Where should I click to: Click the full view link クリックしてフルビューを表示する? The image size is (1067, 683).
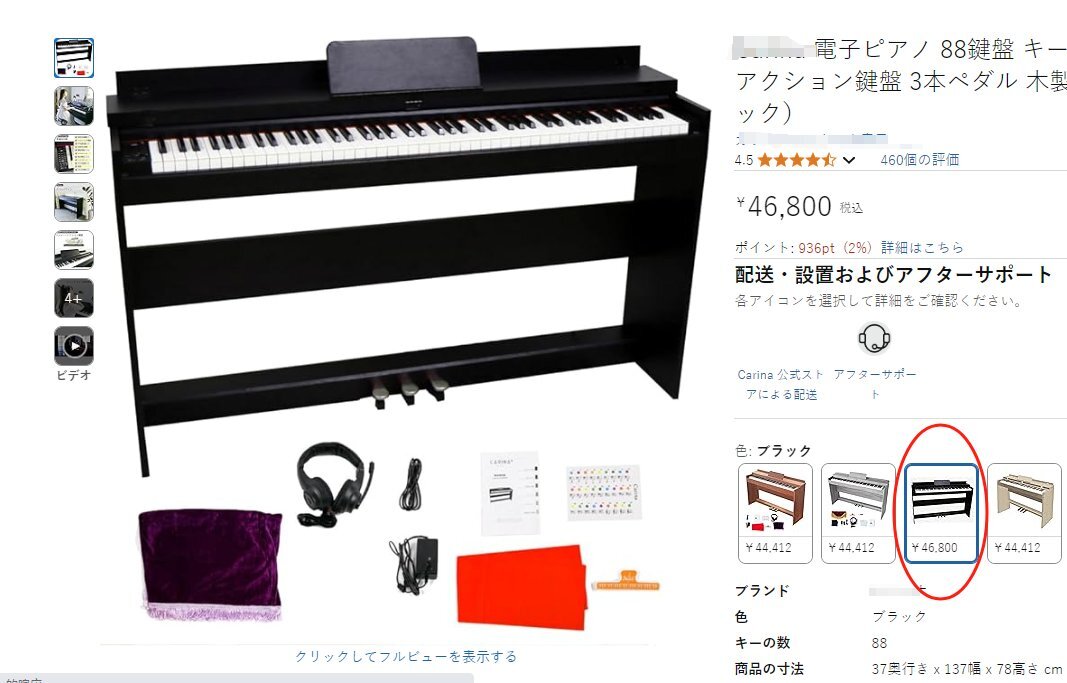click(x=406, y=656)
